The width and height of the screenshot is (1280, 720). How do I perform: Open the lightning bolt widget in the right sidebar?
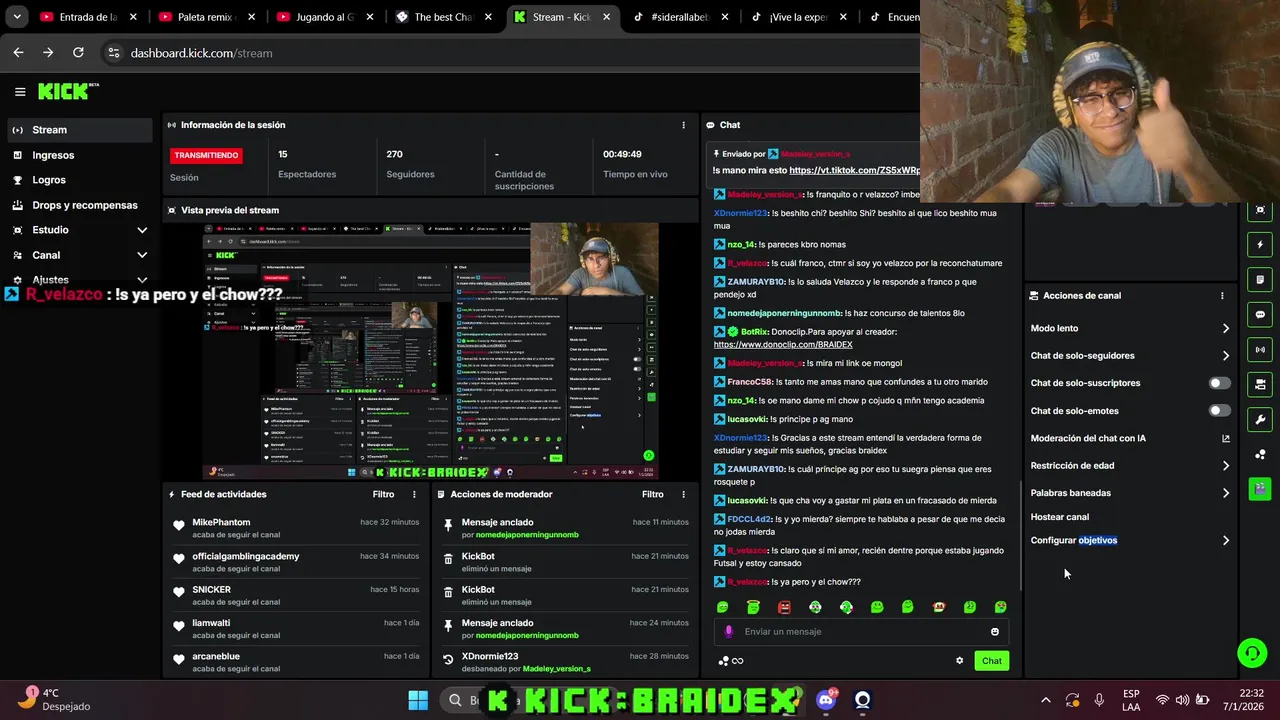pos(1260,244)
